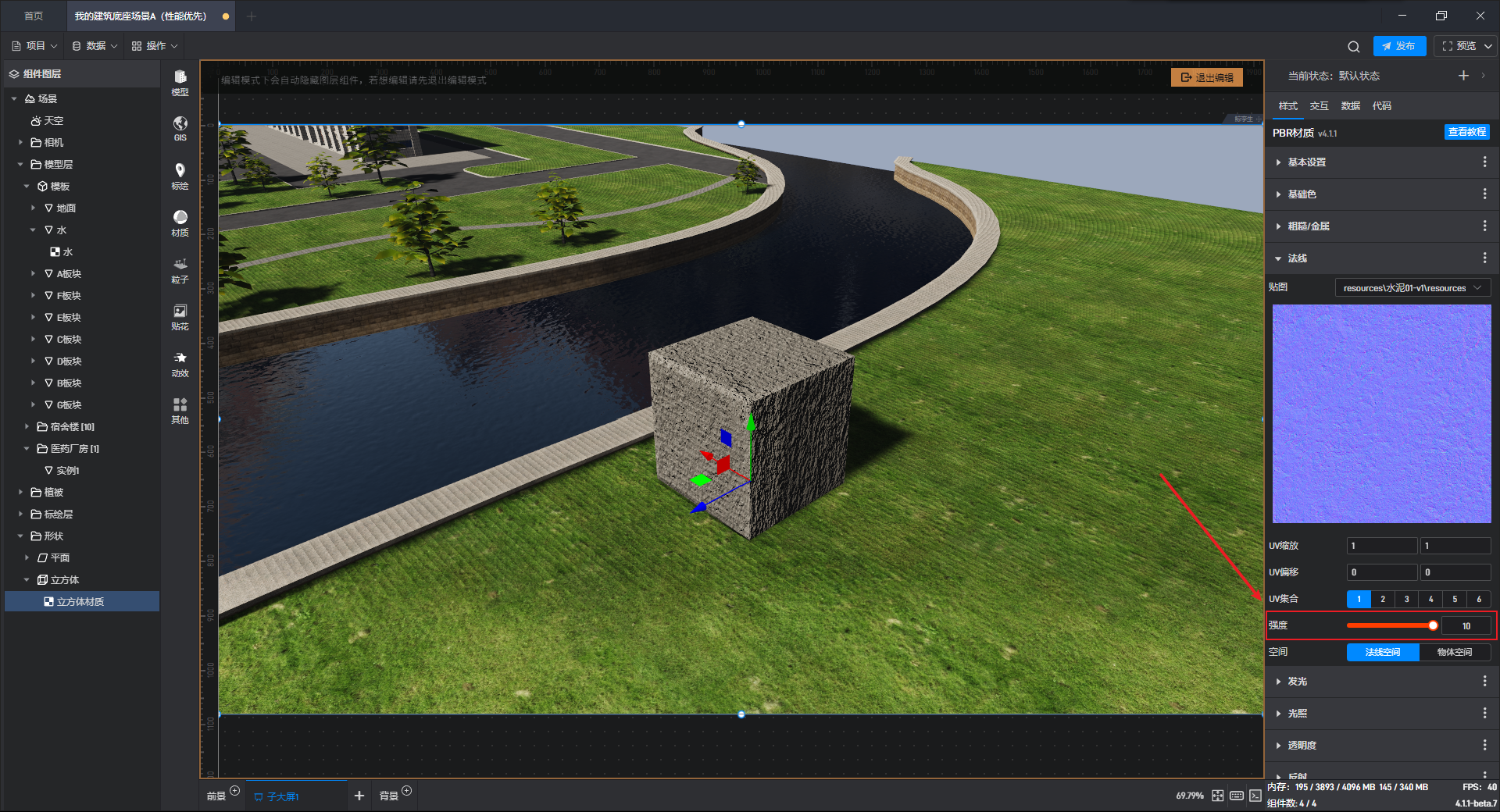Screen dimensions: 1500x812
Task: Open the 模型 (model) tool icon
Action: (x=180, y=81)
